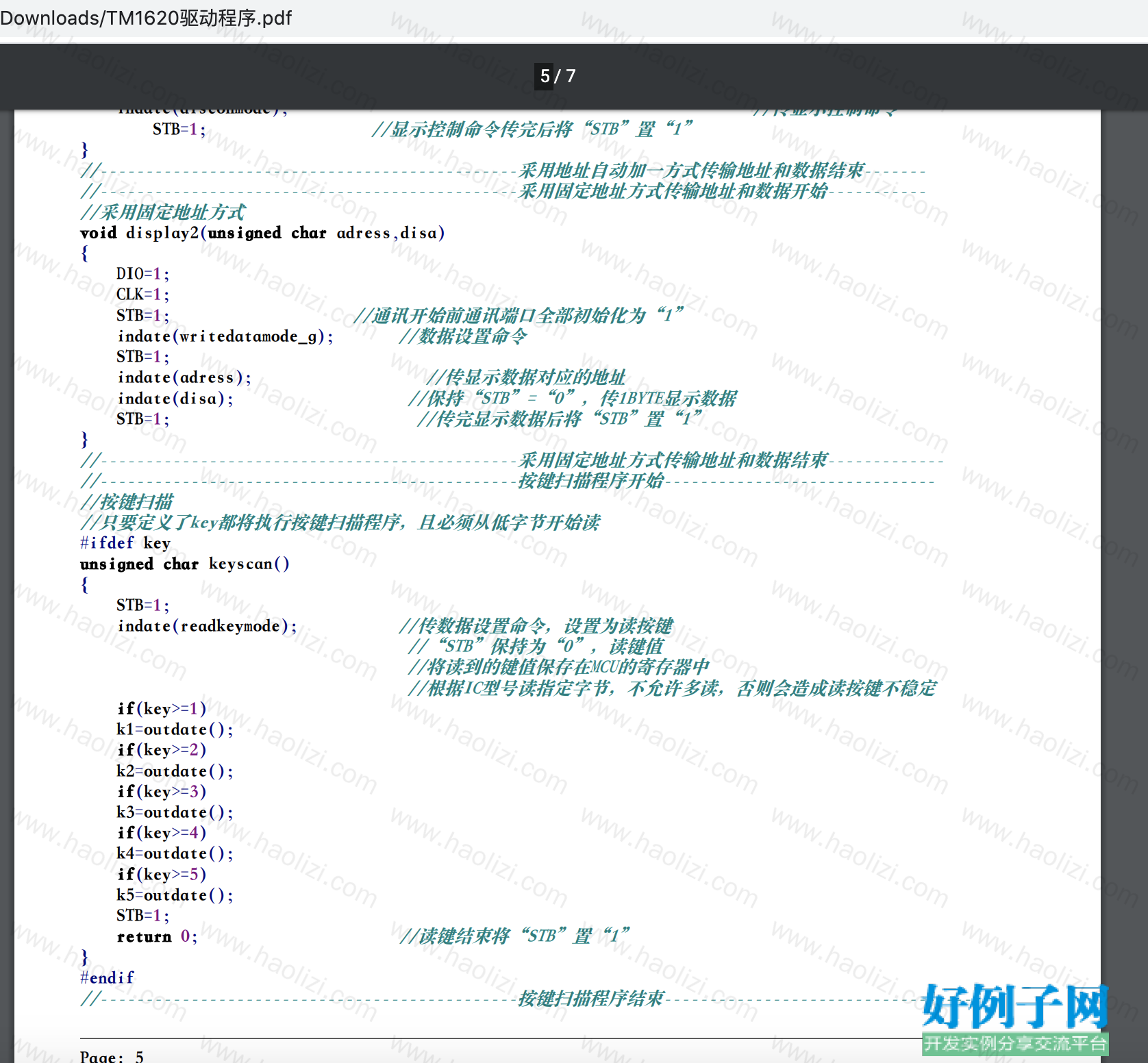Click the '#endif' directive
Screen dimensions: 1148x1063
[x=107, y=977]
